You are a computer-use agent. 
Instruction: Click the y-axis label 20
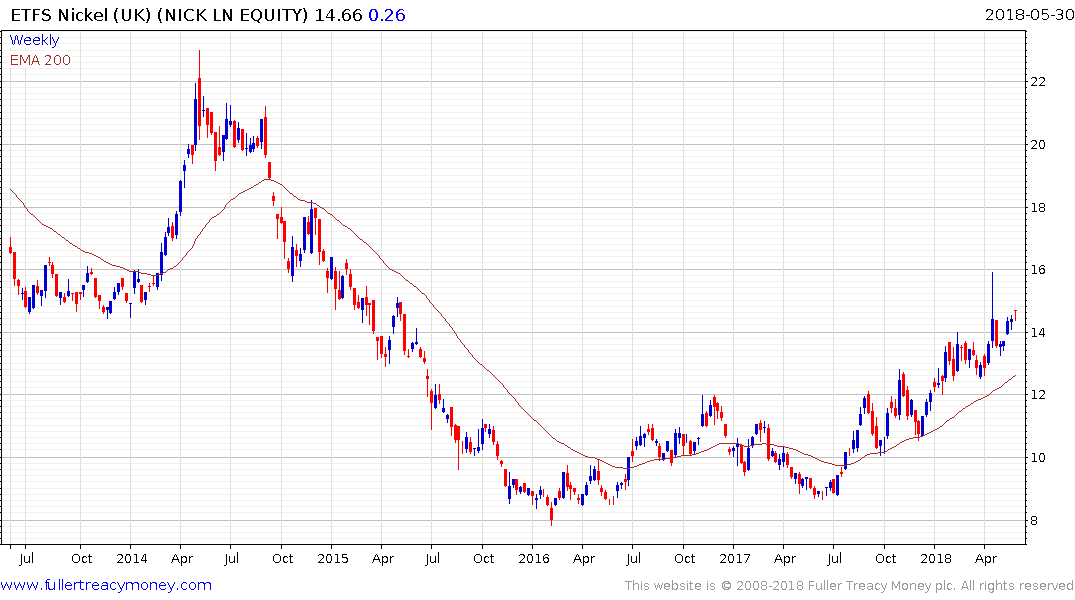coord(1038,145)
